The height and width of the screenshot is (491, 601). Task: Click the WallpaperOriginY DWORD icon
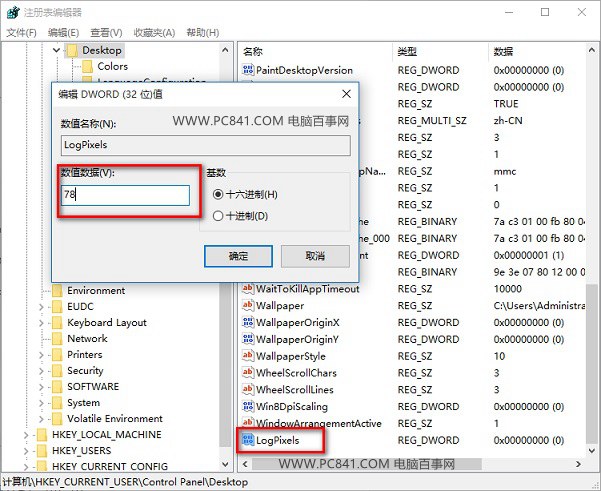click(248, 339)
